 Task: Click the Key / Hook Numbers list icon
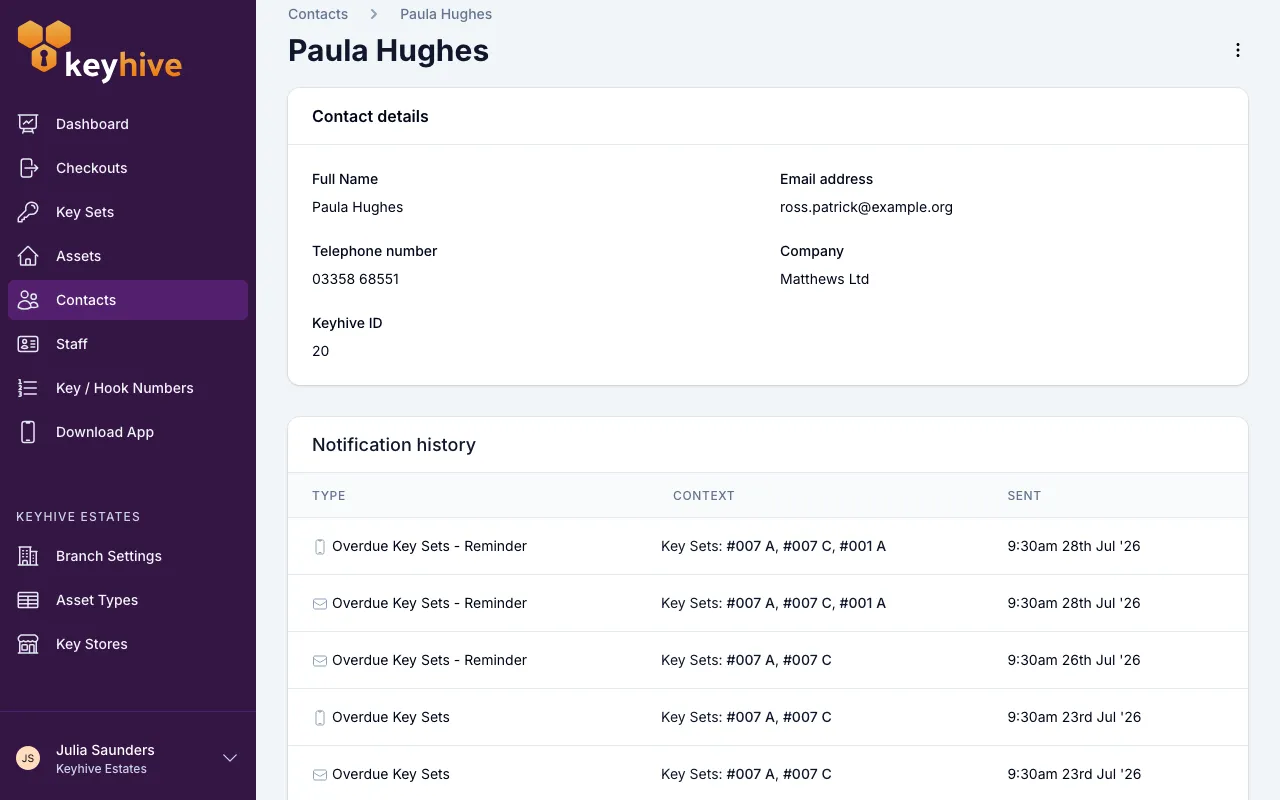tap(28, 388)
